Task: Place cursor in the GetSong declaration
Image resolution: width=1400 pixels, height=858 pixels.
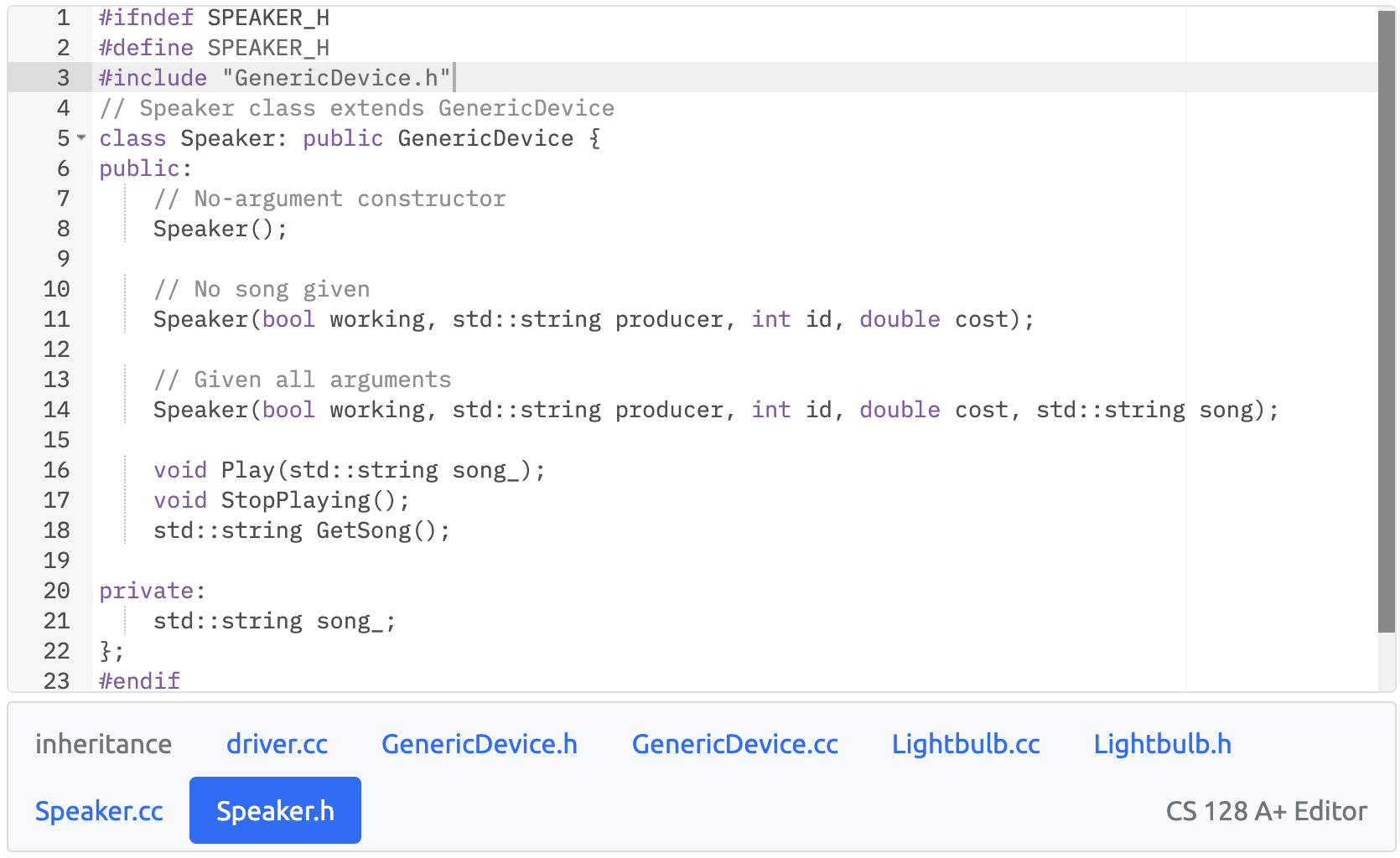Action: click(x=302, y=530)
